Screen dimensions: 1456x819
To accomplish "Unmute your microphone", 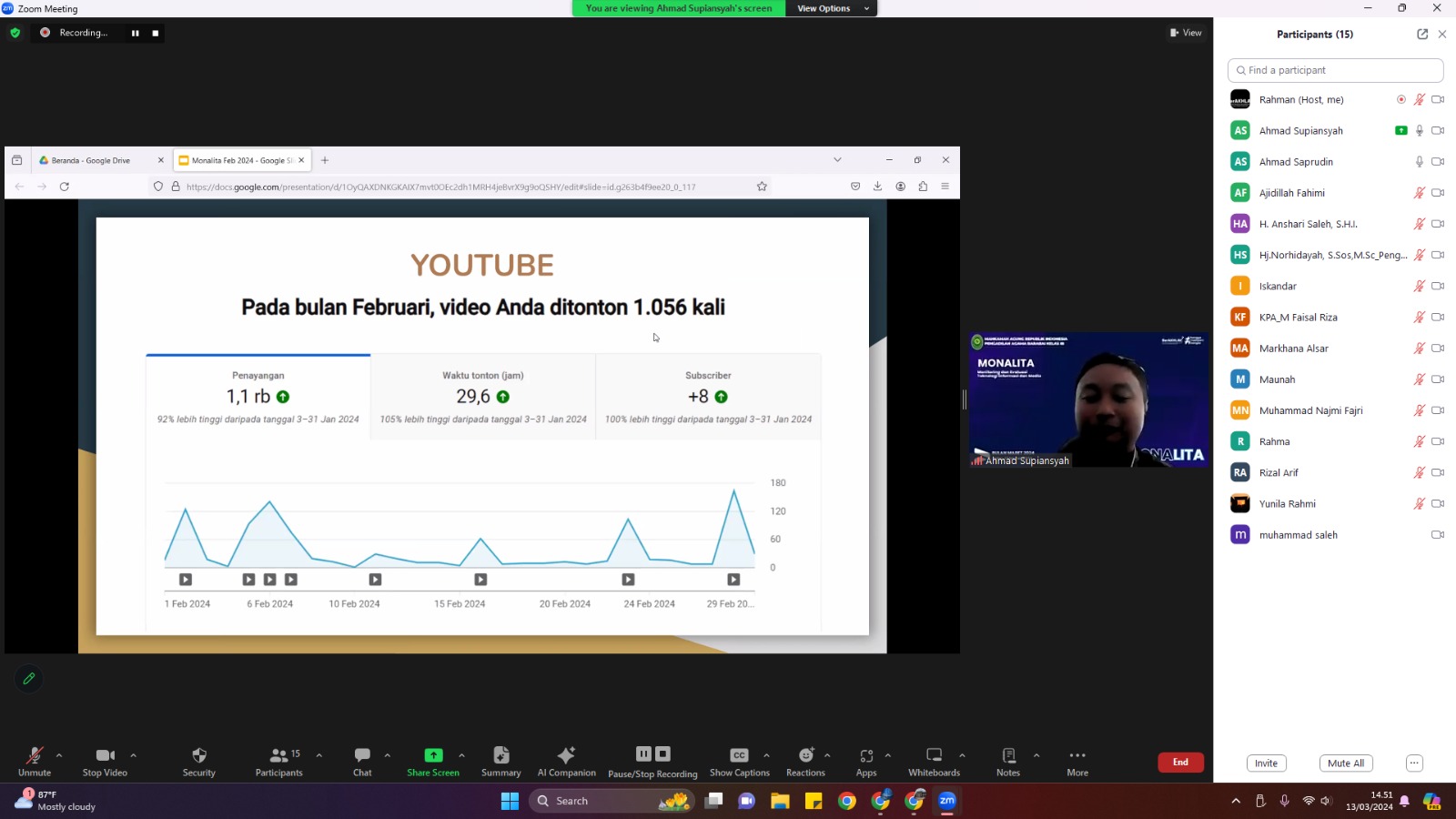I will tap(35, 755).
